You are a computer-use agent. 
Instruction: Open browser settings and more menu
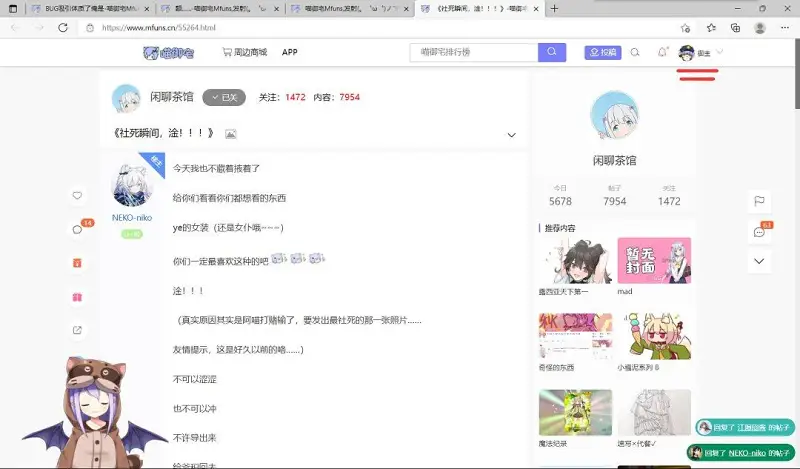coord(785,28)
